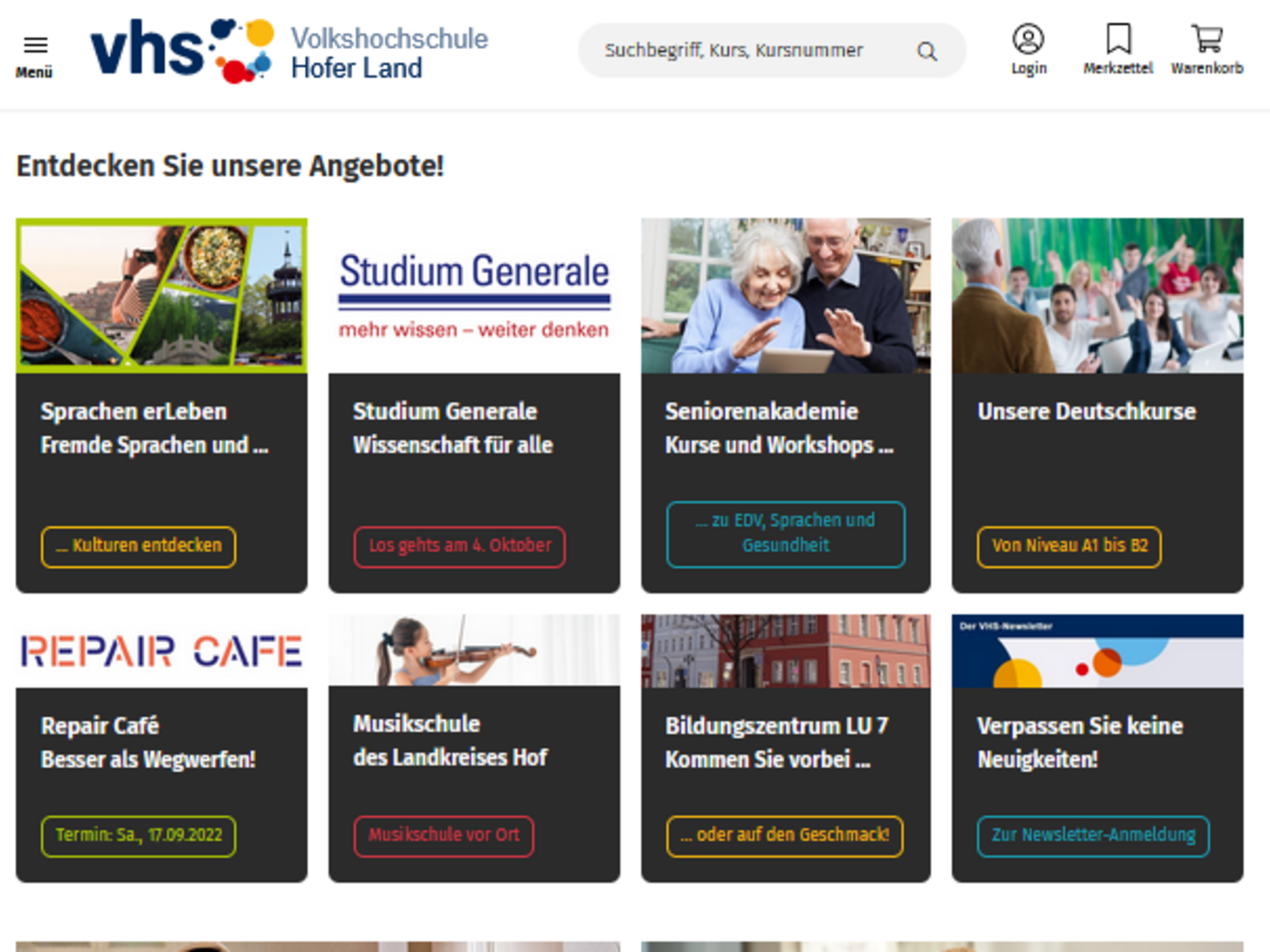The height and width of the screenshot is (952, 1270).
Task: Click '... zu EDV, Sprachen und Gesundheit' button
Action: (785, 534)
